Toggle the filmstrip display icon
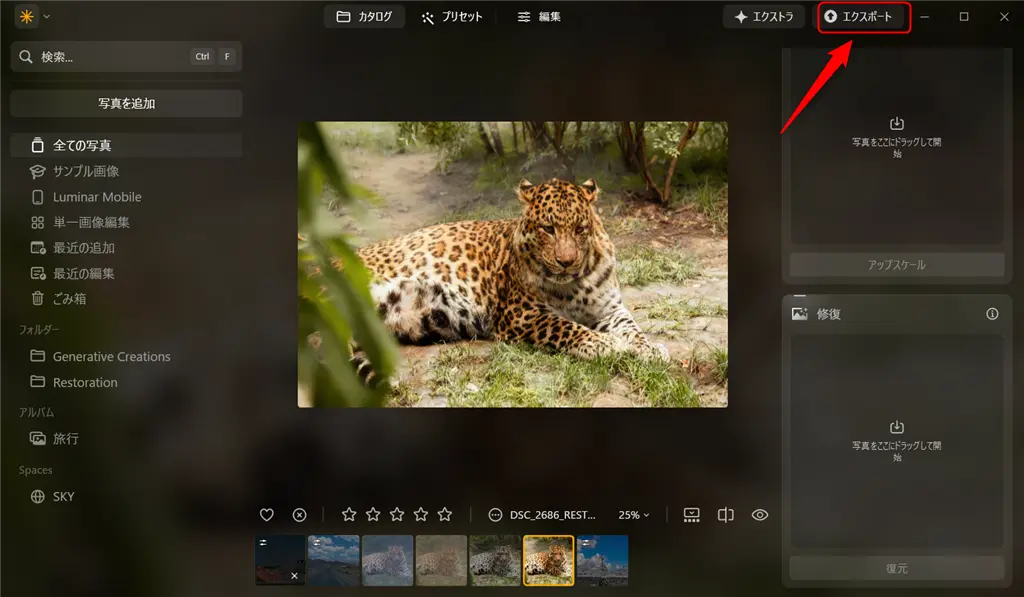This screenshot has height=597, width=1024. point(691,515)
